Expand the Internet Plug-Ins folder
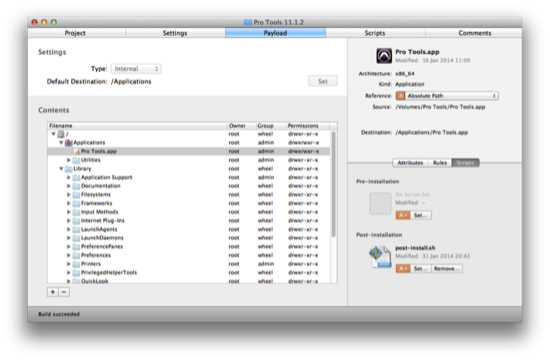 pyautogui.click(x=69, y=221)
